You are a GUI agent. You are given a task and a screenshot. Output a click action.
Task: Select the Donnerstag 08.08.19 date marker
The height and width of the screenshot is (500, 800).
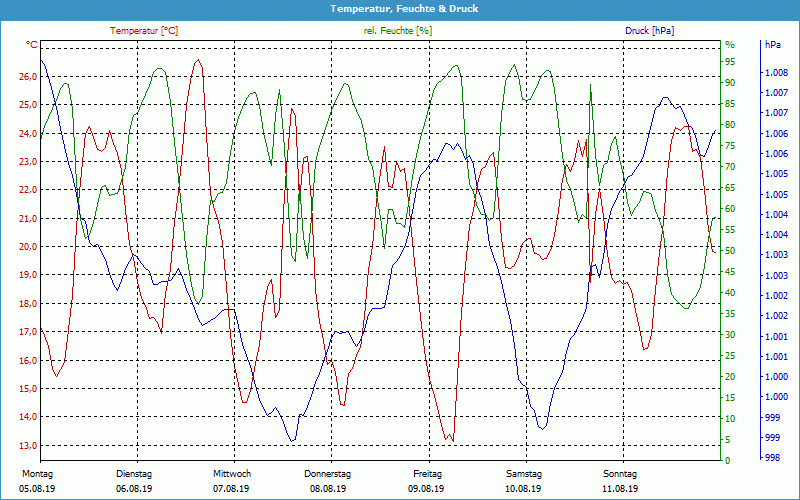[x=328, y=481]
